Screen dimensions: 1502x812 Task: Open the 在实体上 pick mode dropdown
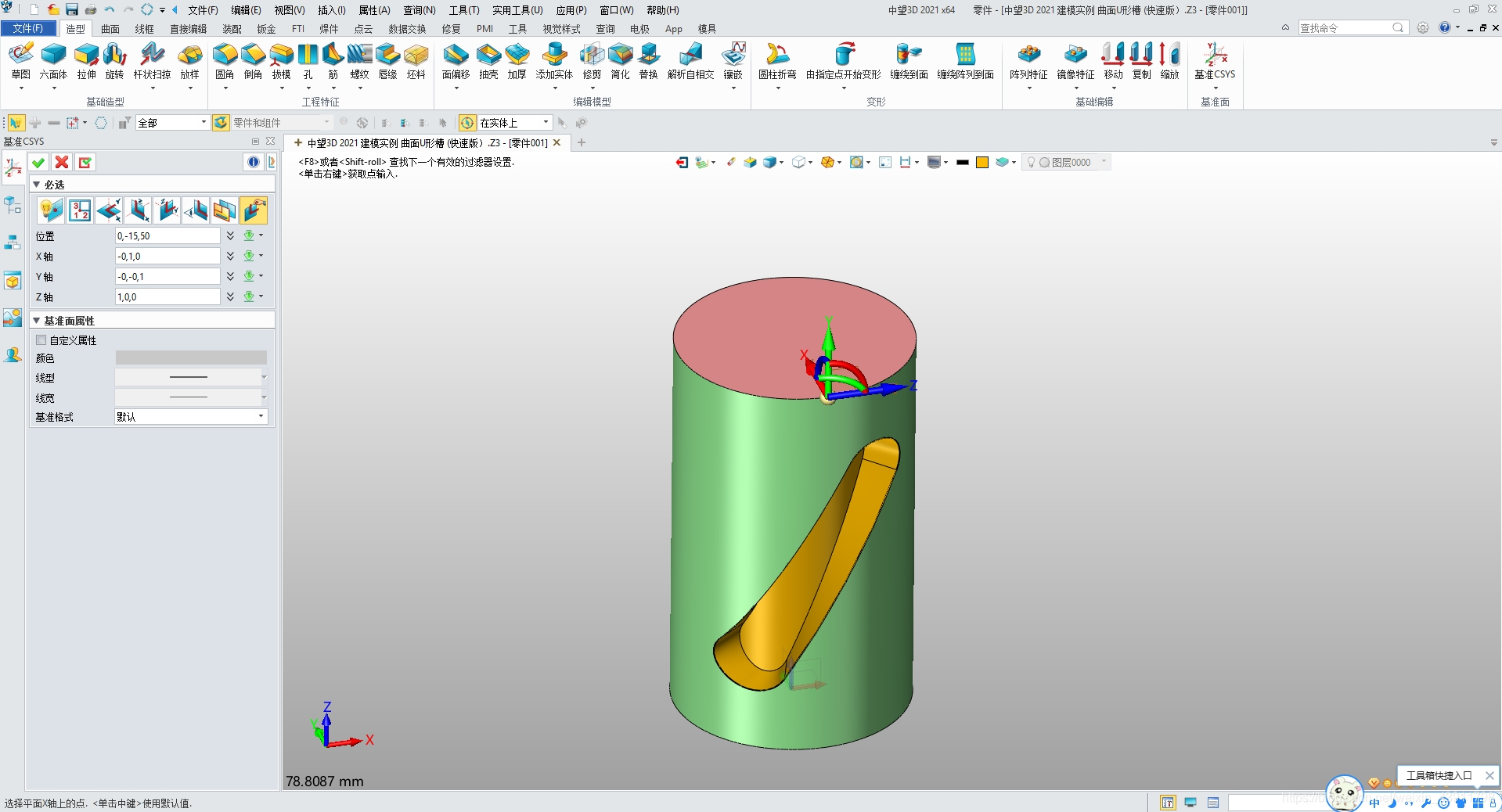click(514, 123)
